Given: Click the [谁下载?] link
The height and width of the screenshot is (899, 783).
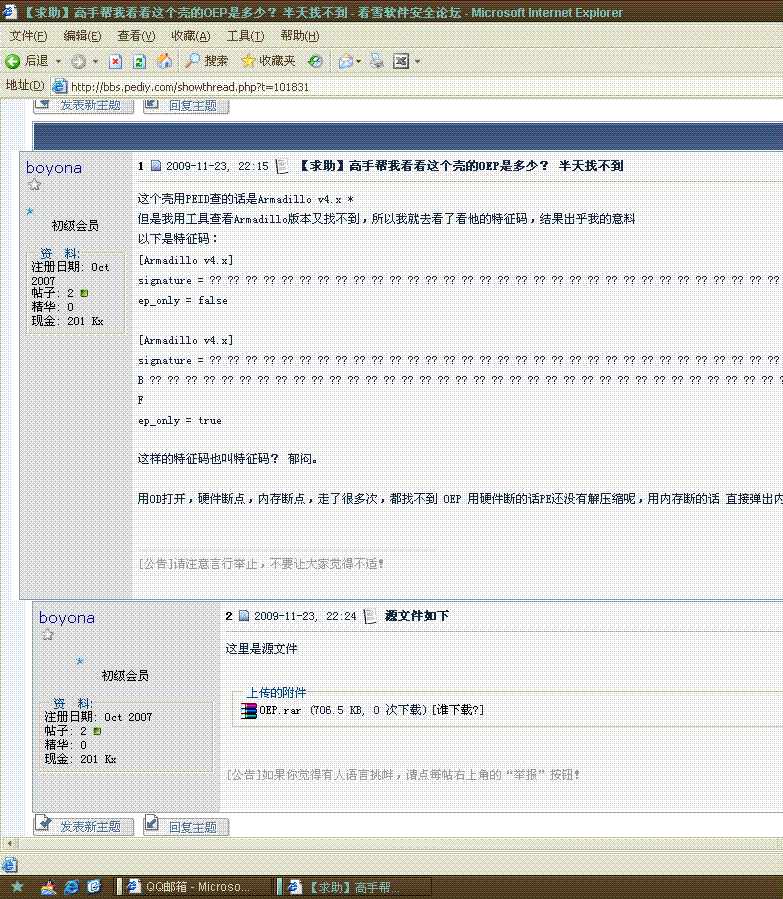Looking at the screenshot, I should point(458,710).
